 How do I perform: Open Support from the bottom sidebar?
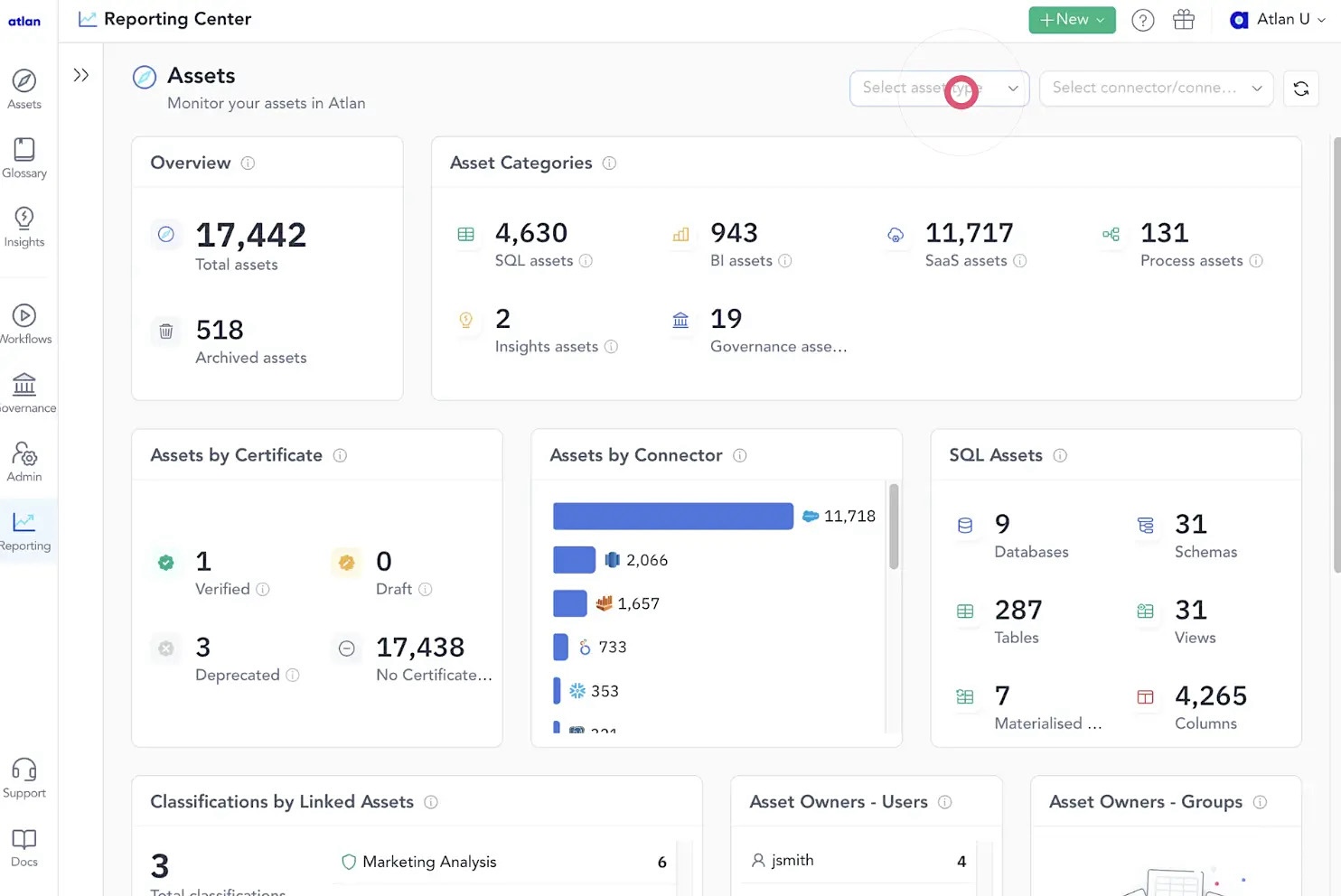pyautogui.click(x=24, y=769)
